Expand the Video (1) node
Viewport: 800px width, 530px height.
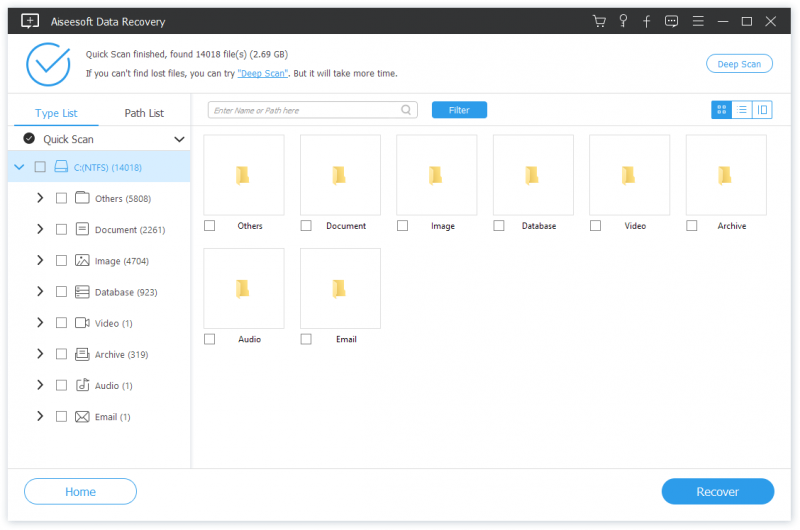(40, 322)
